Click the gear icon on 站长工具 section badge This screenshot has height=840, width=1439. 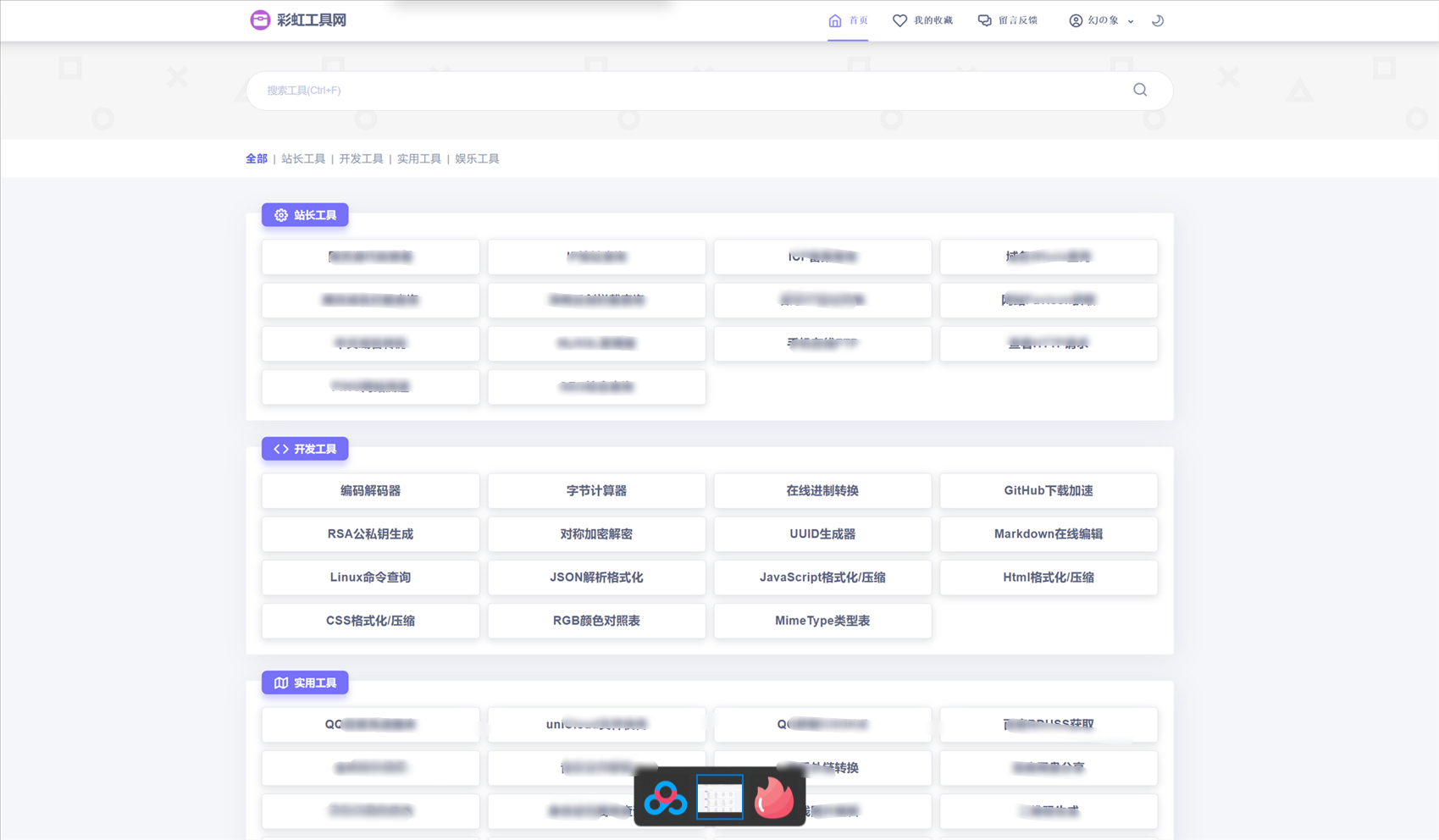pos(281,215)
